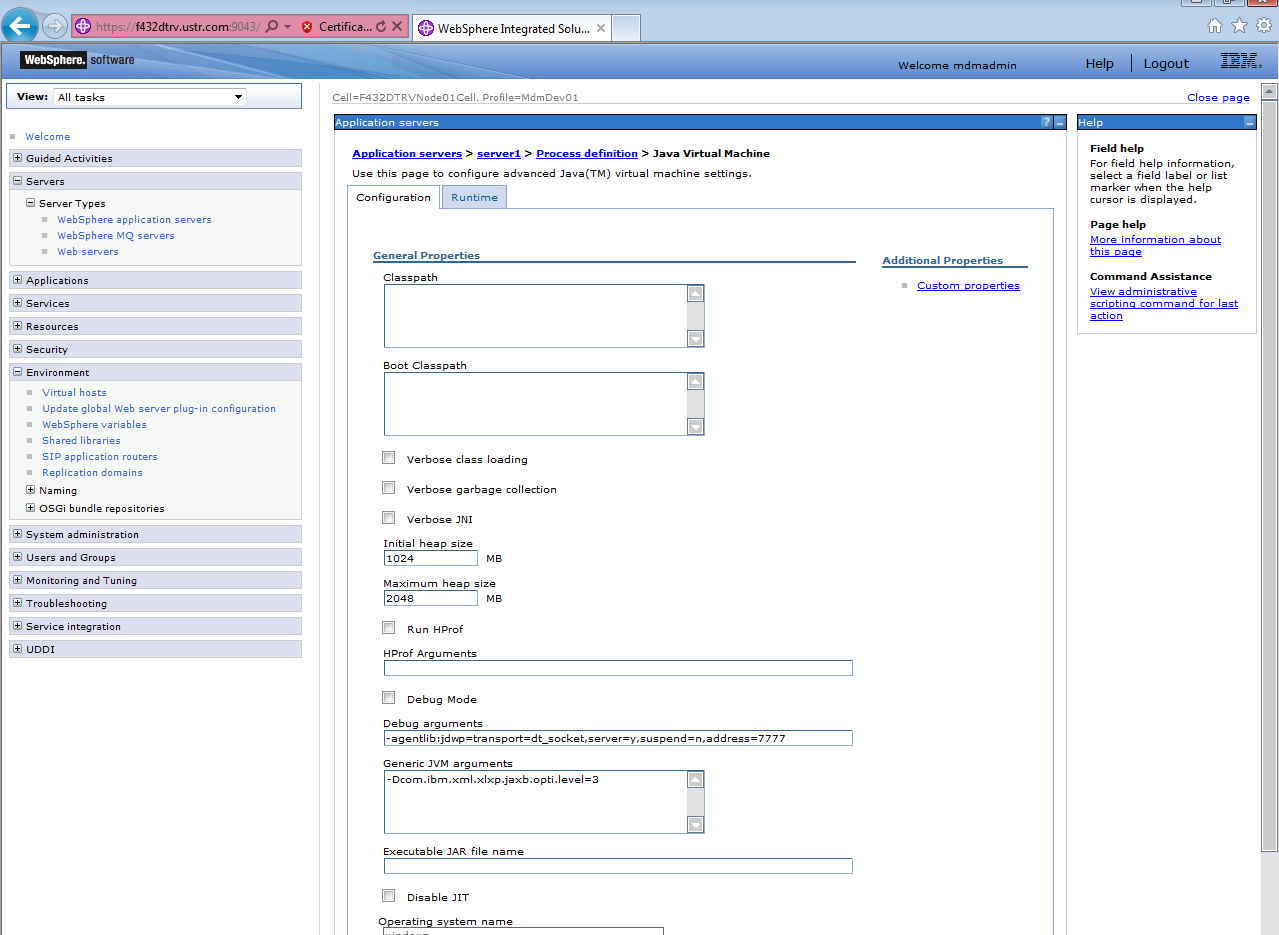Viewport: 1279px width, 935px height.
Task: Click the scroll up arrow in Boot Classpath box
Action: point(696,381)
